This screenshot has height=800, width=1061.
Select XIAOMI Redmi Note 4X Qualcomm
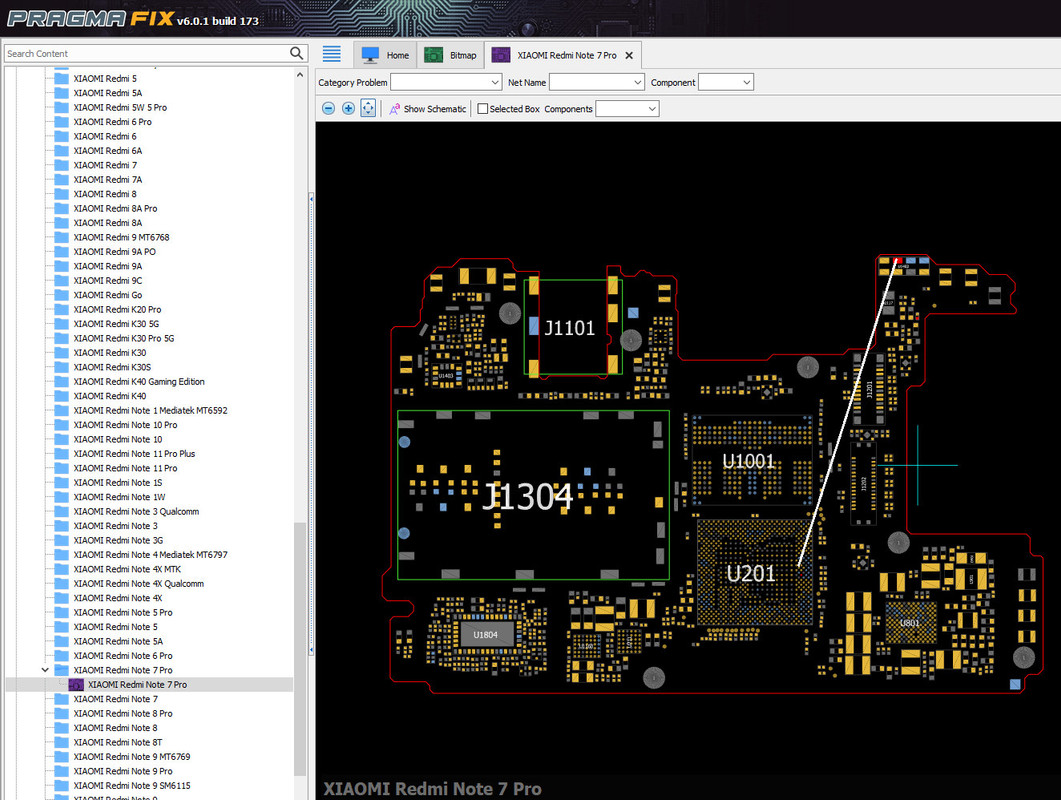pyautogui.click(x=139, y=583)
